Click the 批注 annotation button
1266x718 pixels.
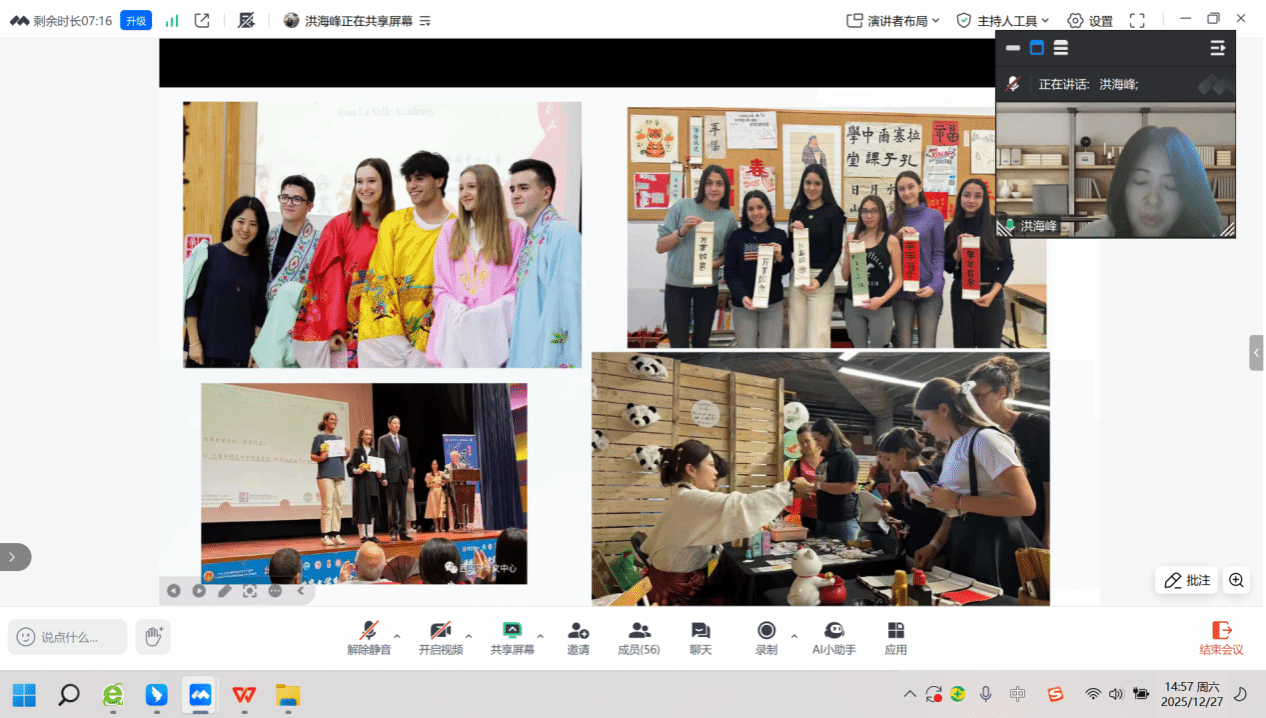click(1187, 580)
